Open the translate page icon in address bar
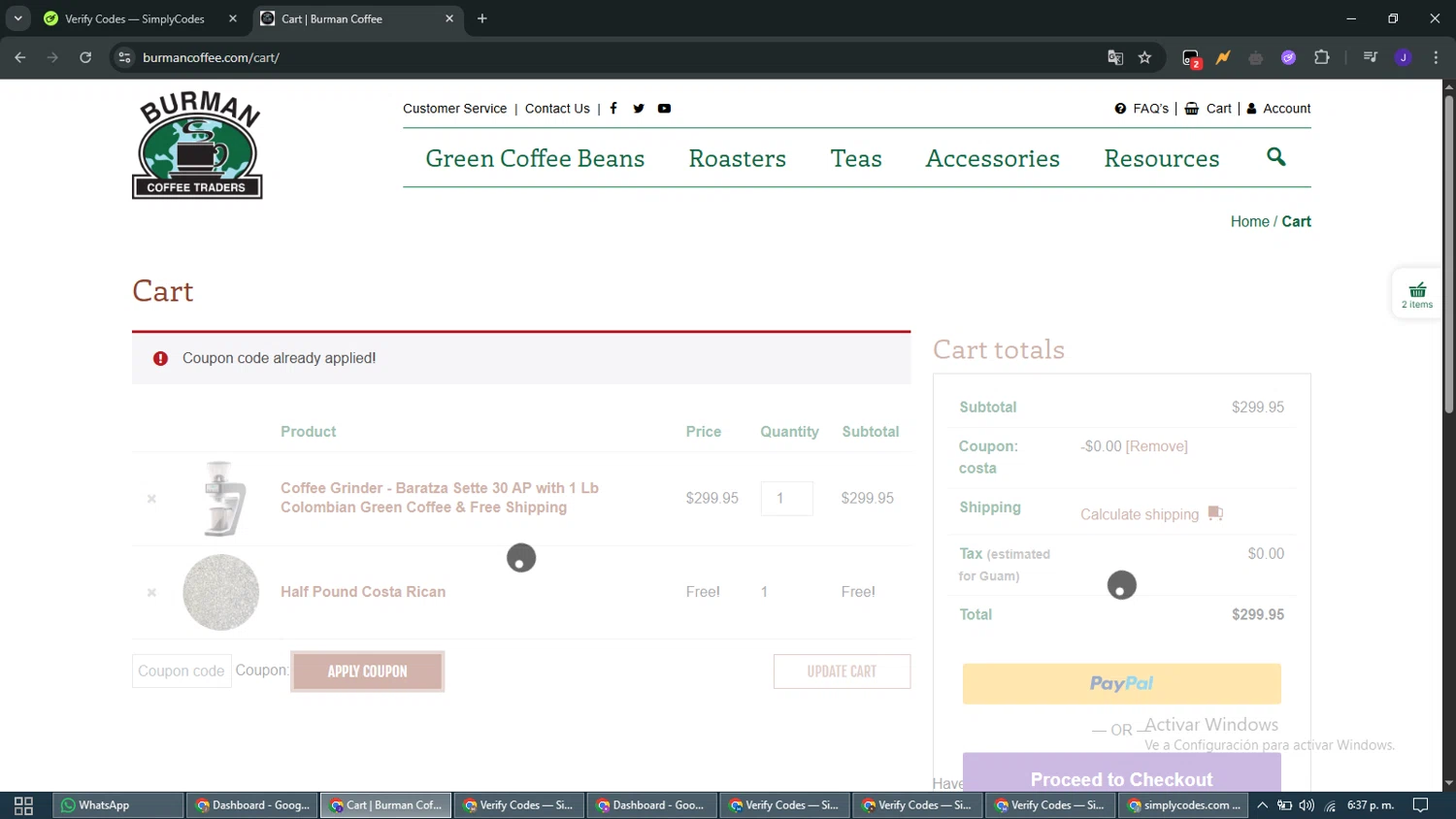The height and width of the screenshot is (819, 1456). [x=1115, y=57]
